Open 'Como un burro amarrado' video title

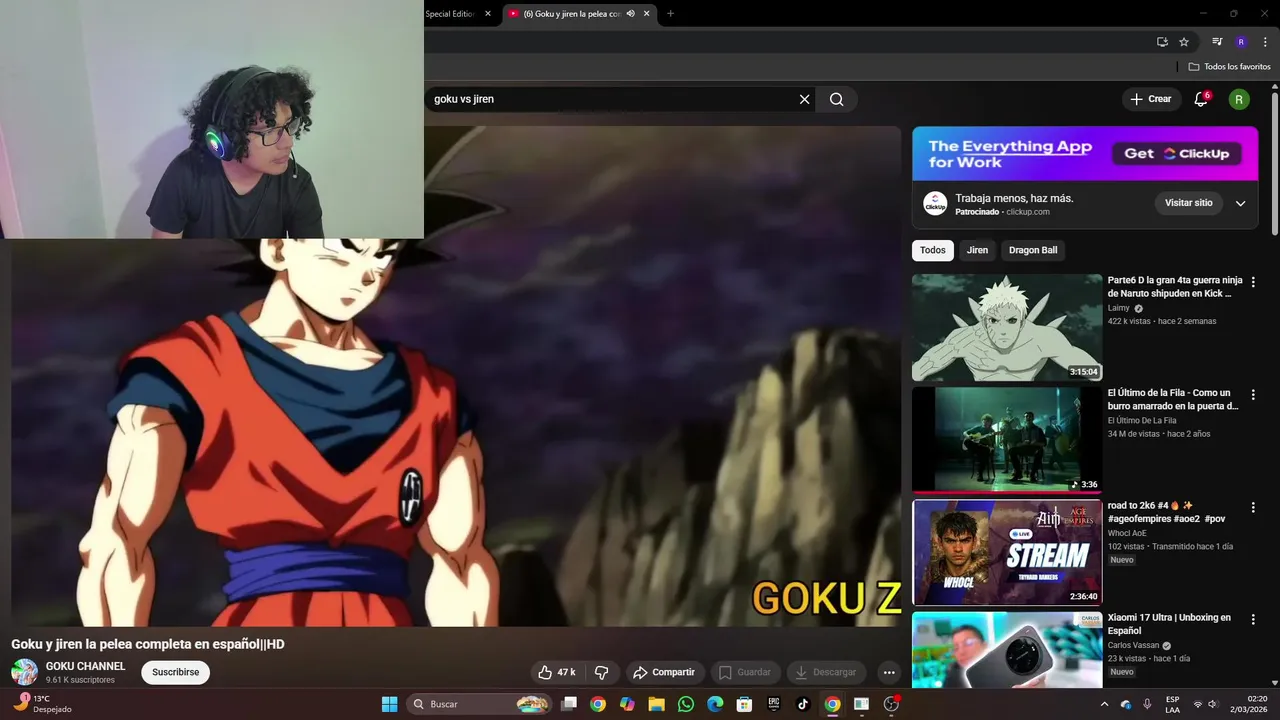[x=1173, y=400]
